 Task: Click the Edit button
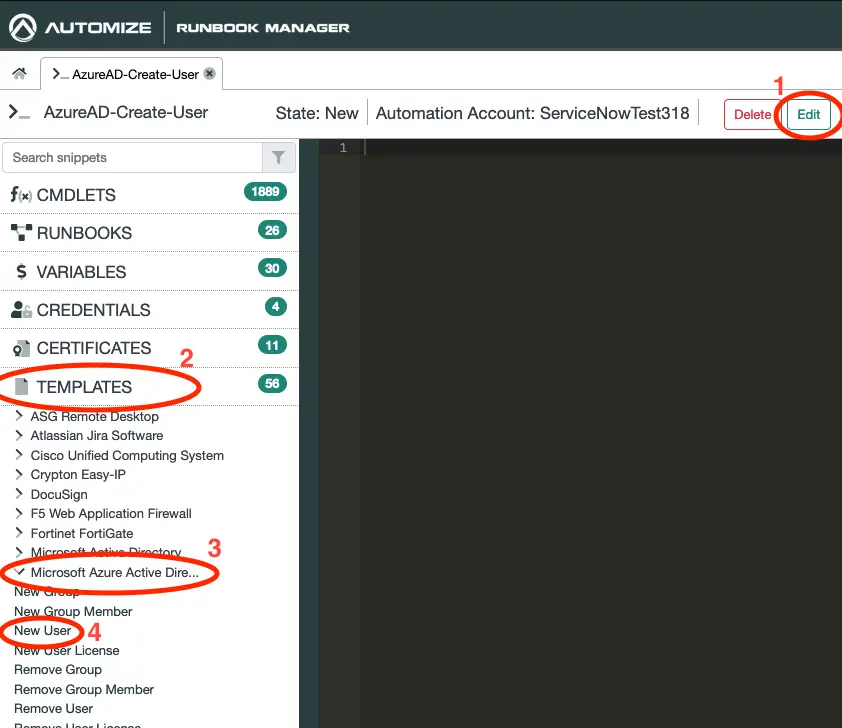pos(808,114)
